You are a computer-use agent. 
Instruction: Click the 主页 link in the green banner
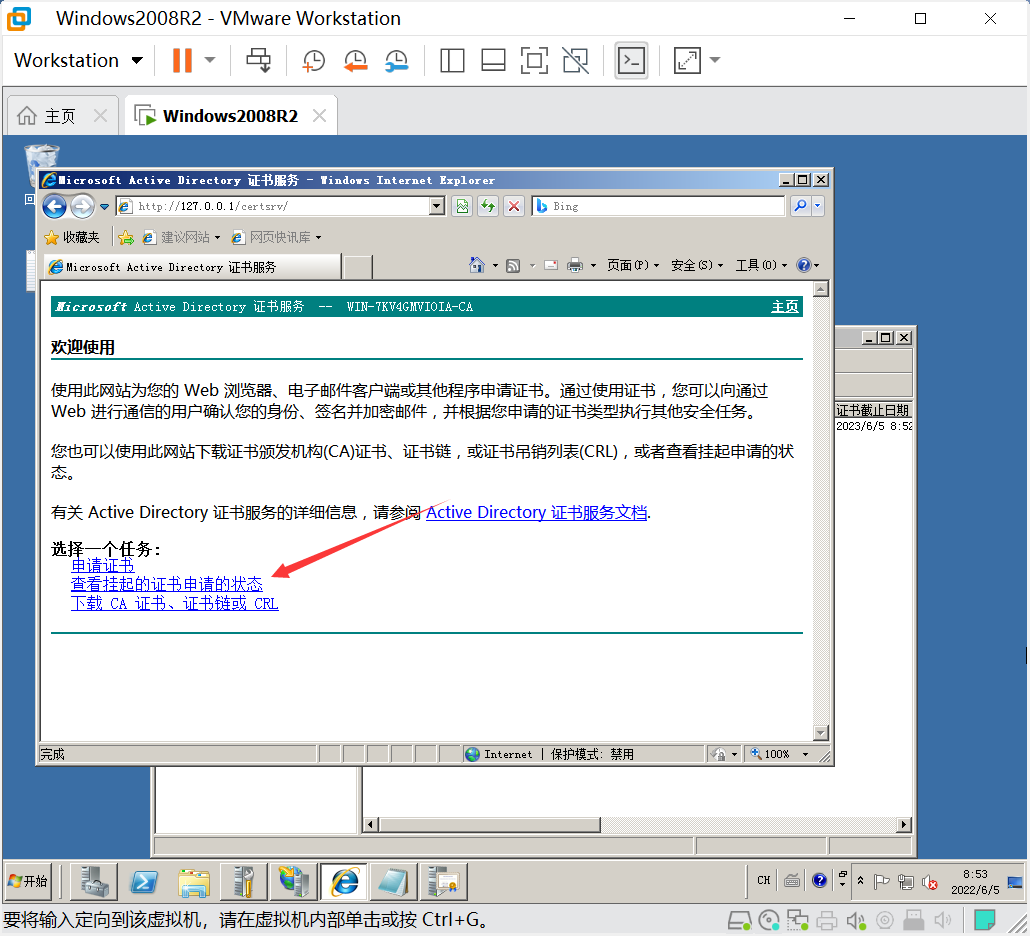tap(785, 307)
